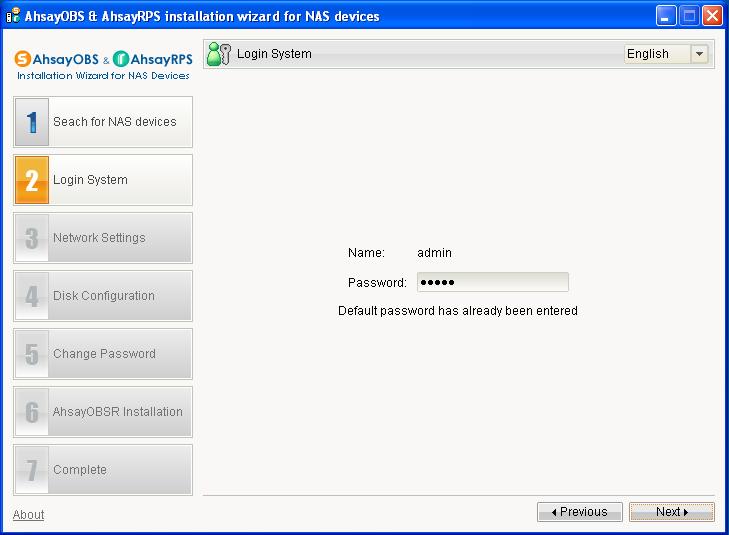Image resolution: width=729 pixels, height=535 pixels.
Task: Close the installation wizard window
Action: [712, 16]
